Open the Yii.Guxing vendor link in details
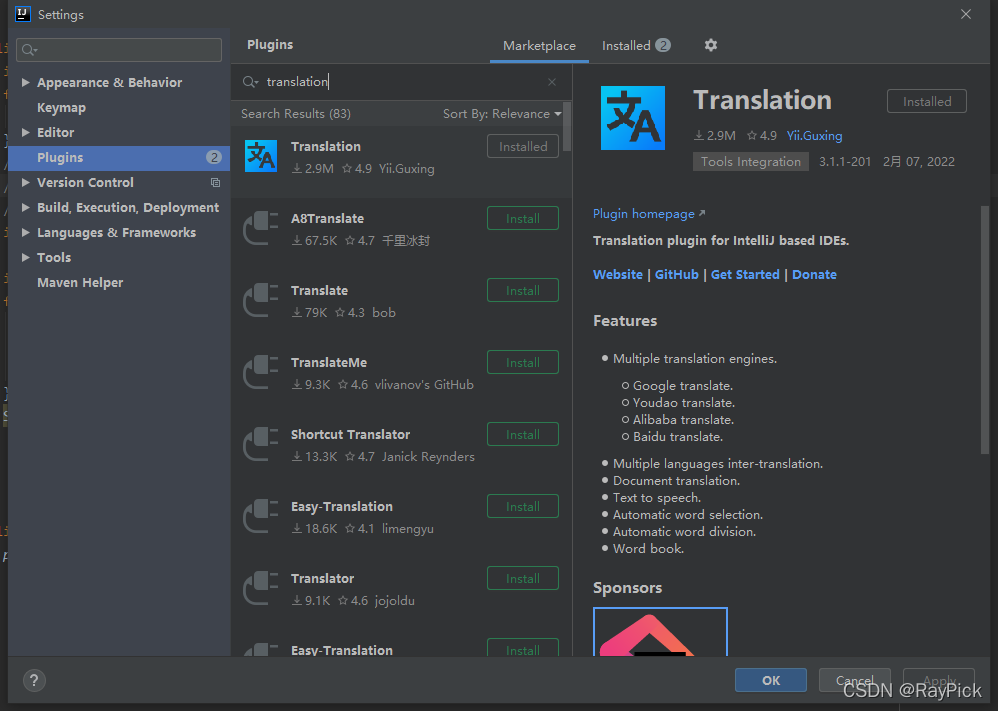The image size is (998, 711). (814, 136)
